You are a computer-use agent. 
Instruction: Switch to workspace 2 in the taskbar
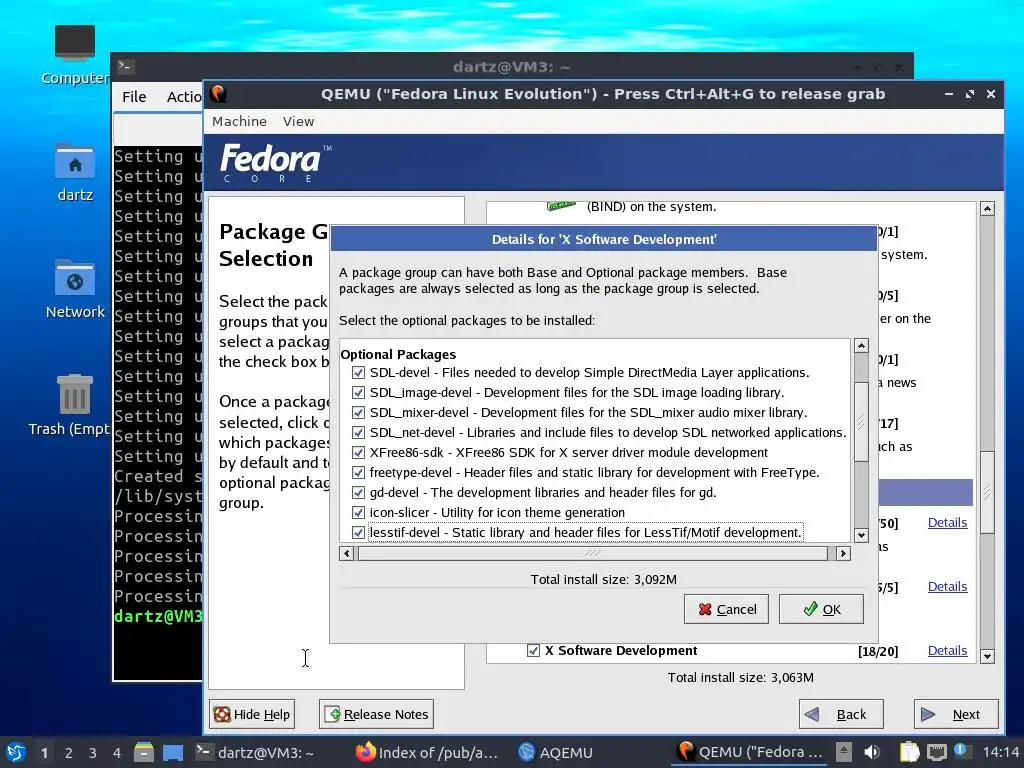click(69, 753)
